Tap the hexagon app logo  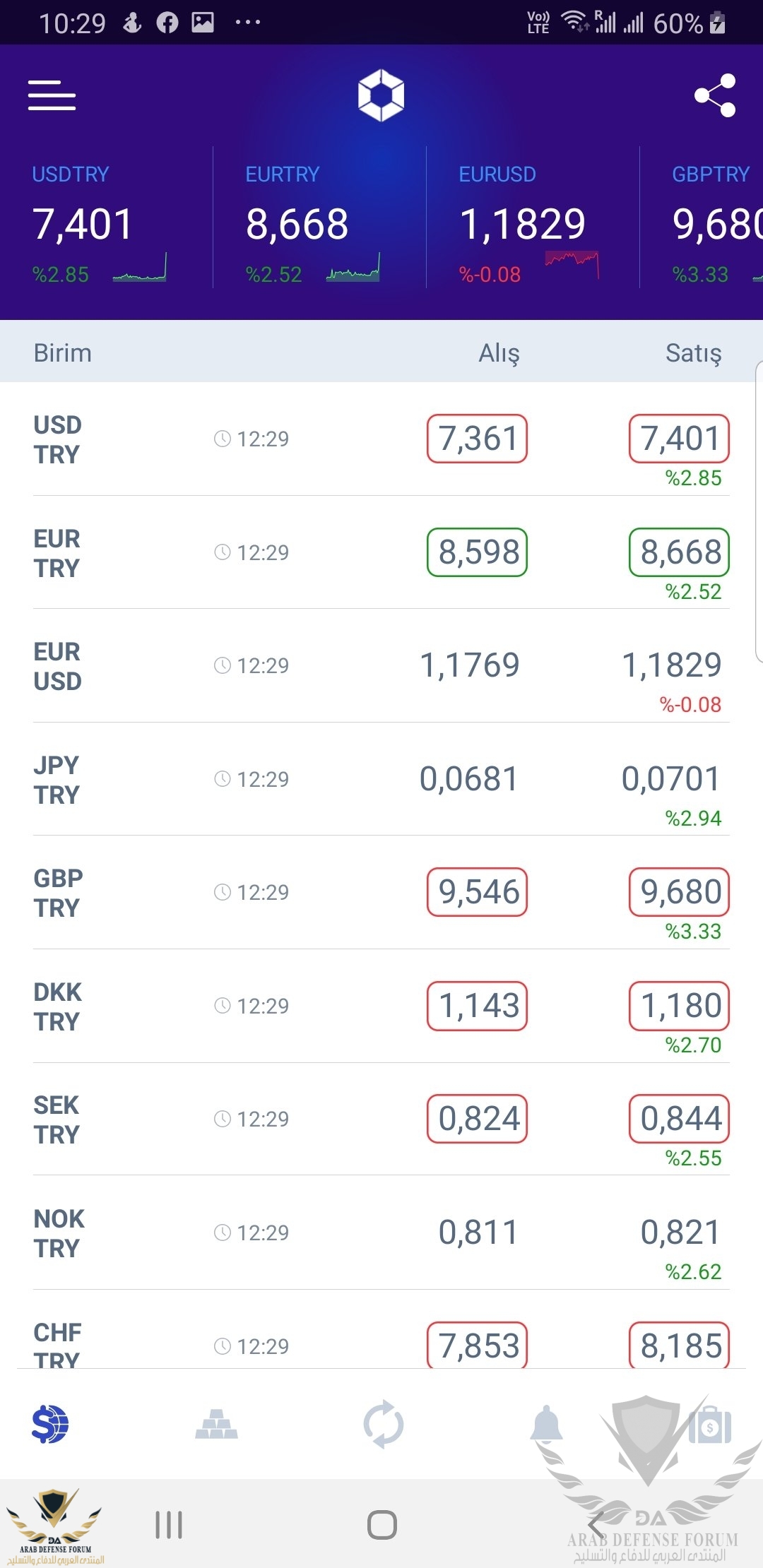381,95
